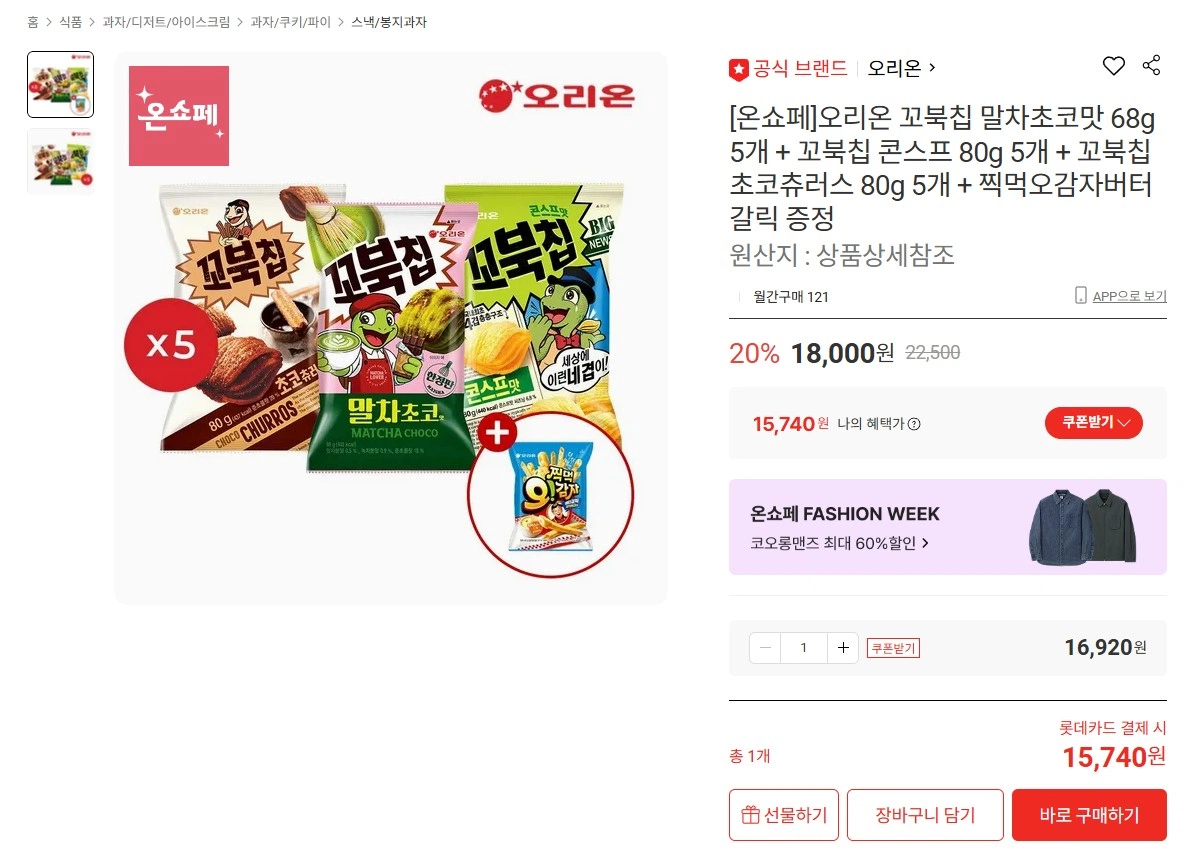Click the official brand star badge icon
Image resolution: width=1190 pixels, height=856 pixels.
738,70
